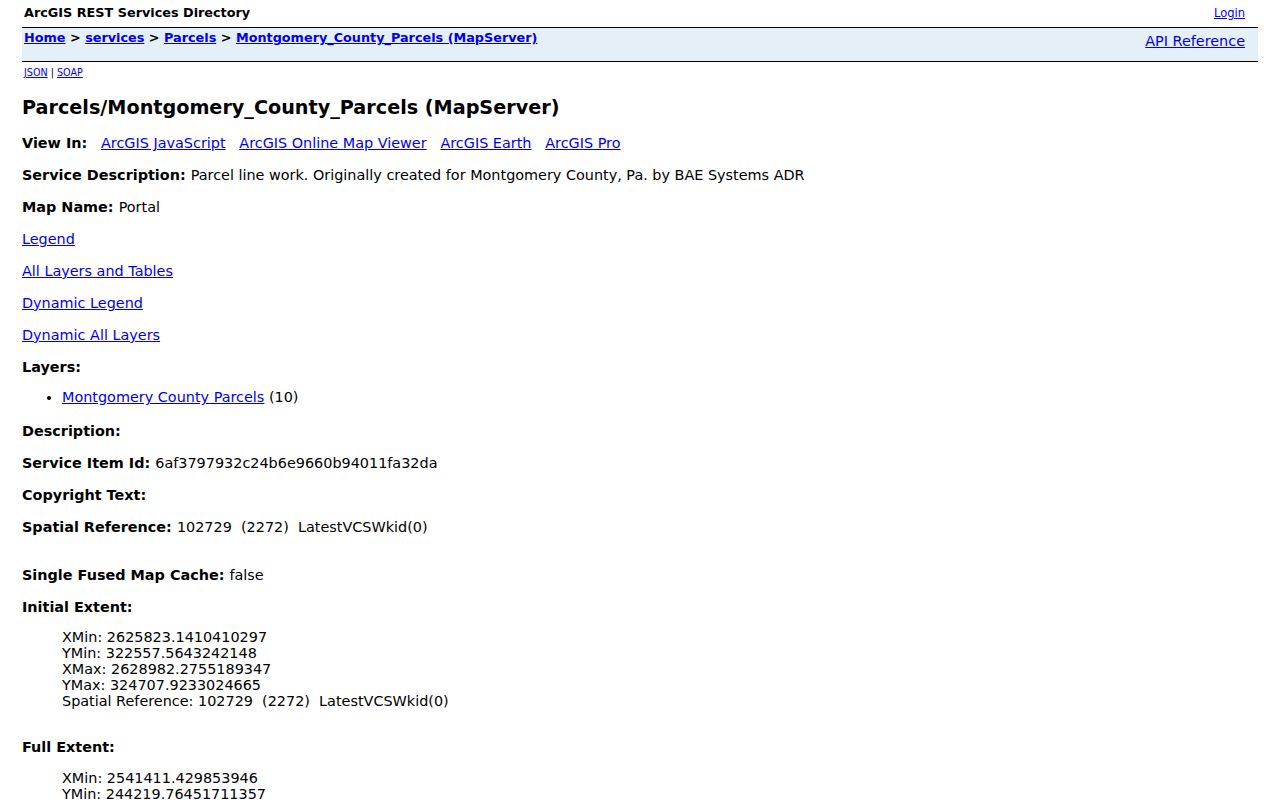This screenshot has height=800, width=1280.
Task: Click the Full Extent heading
Action: point(68,747)
